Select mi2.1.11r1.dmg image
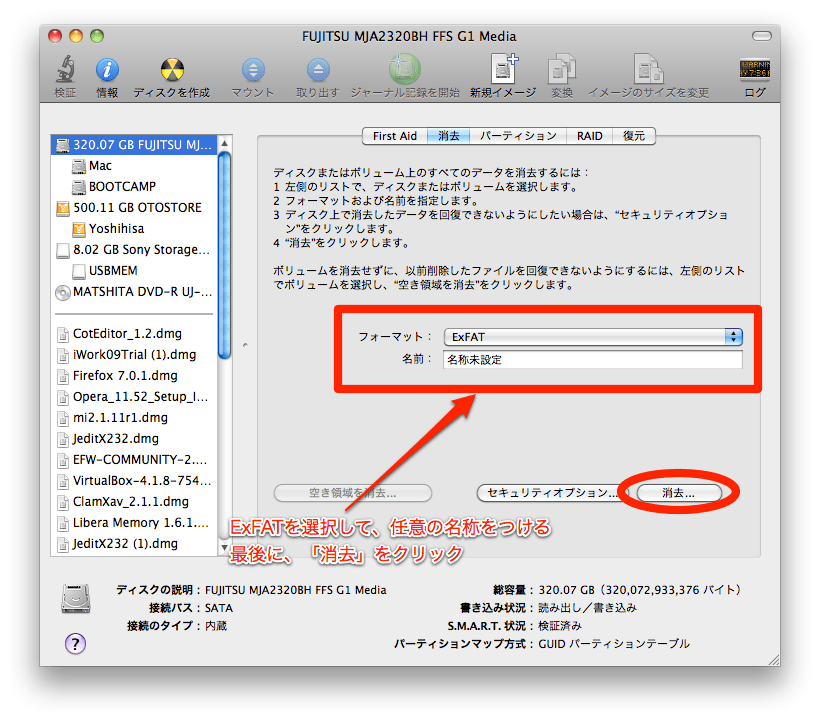Image resolution: width=820 pixels, height=721 pixels. click(x=134, y=417)
